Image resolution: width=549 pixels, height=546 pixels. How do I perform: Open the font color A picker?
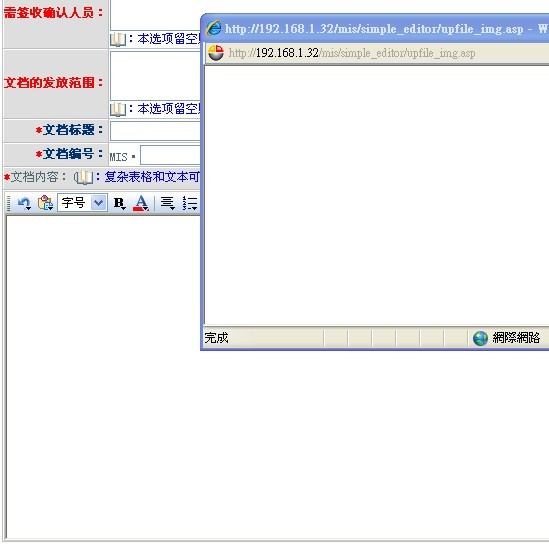pyautogui.click(x=141, y=203)
